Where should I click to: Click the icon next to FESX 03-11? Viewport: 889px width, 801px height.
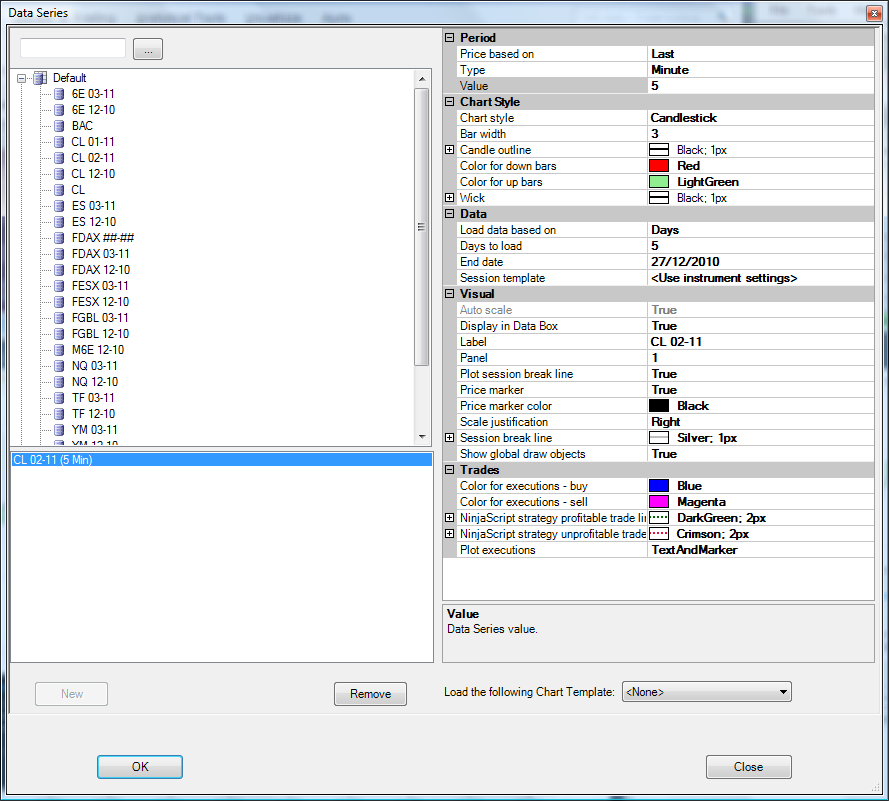[x=59, y=286]
